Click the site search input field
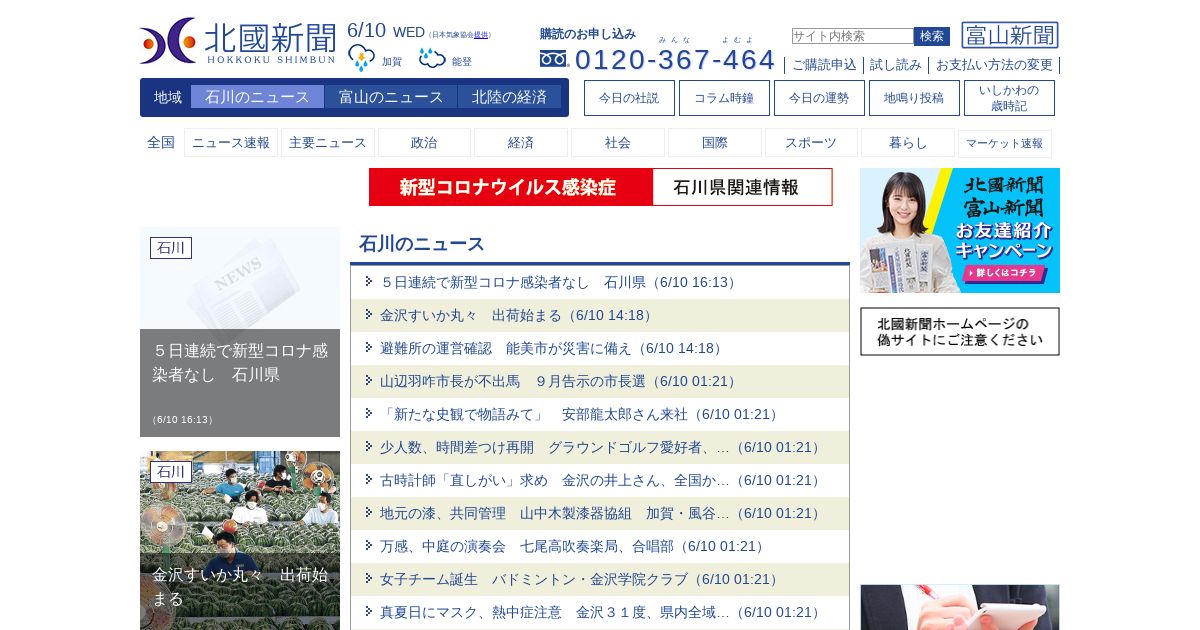 point(852,36)
